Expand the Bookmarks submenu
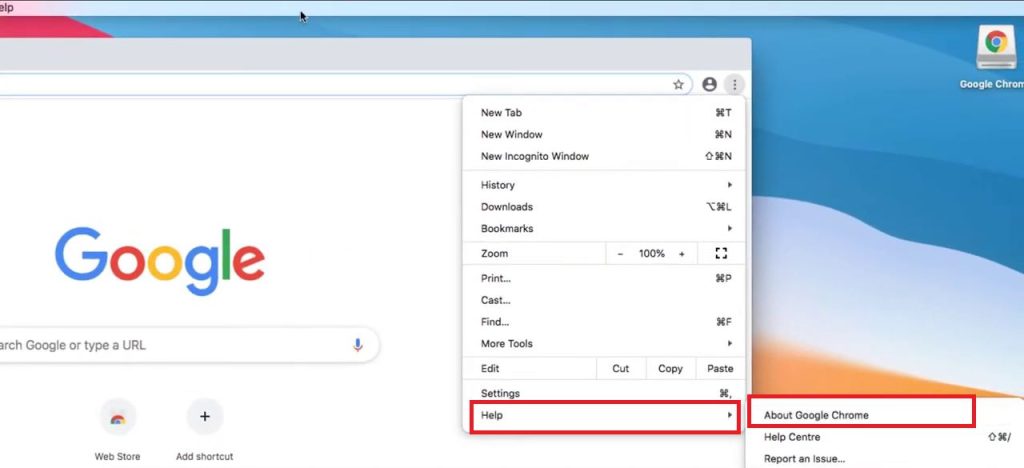This screenshot has width=1024, height=468. (x=603, y=228)
